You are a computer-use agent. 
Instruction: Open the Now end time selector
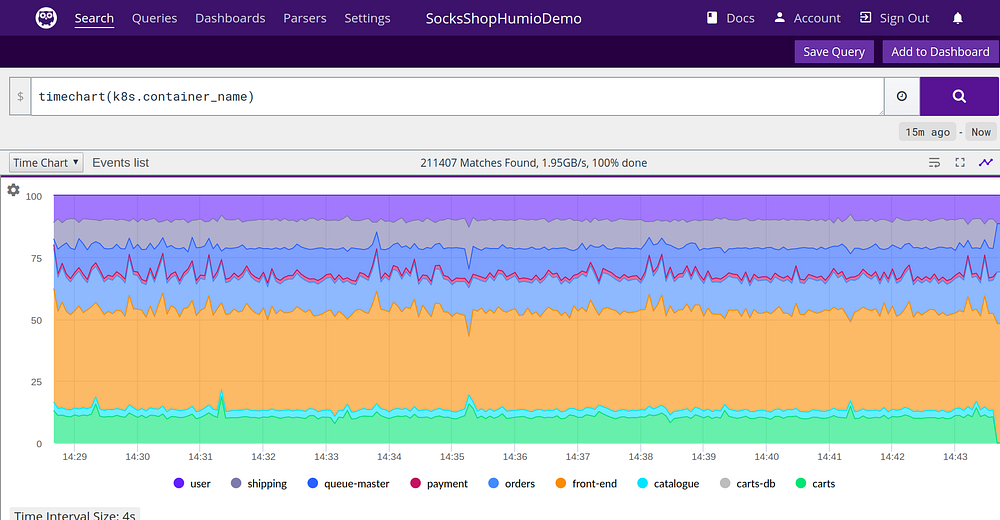(981, 132)
